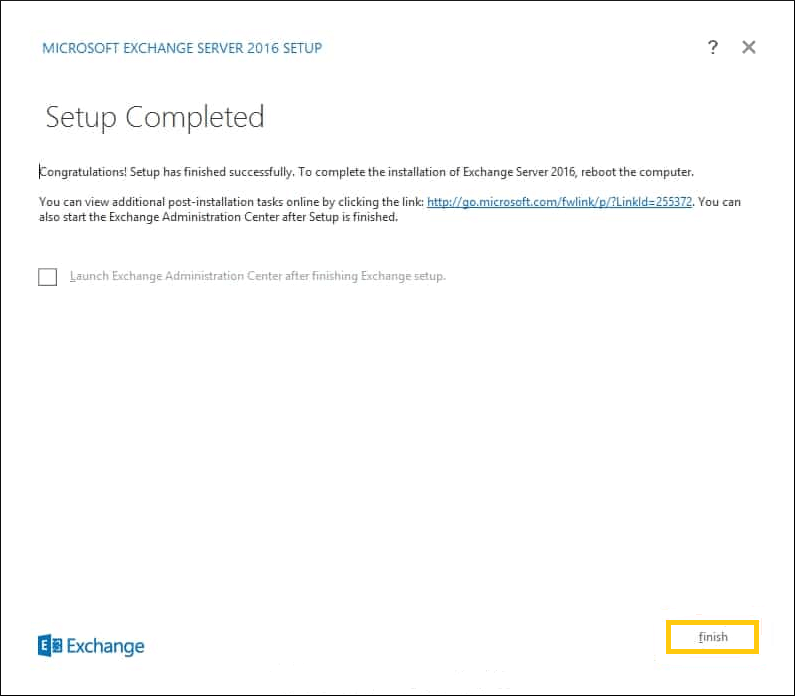This screenshot has width=795, height=696.
Task: Click the text 'You can view additional post-installation tasks'
Action: pyautogui.click(x=161, y=202)
